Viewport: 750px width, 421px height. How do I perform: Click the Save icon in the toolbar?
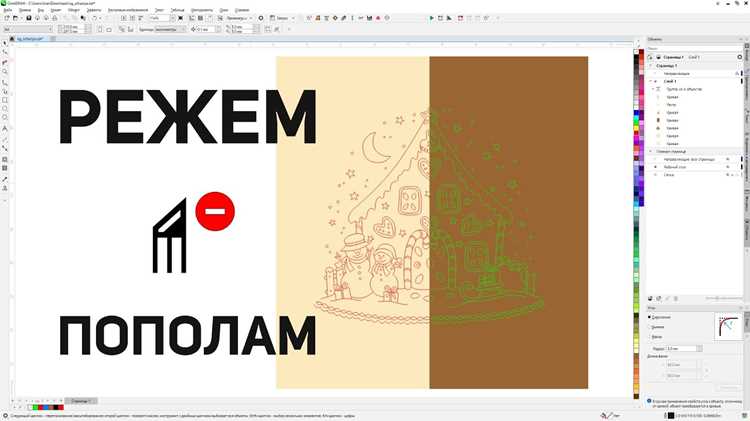pyautogui.click(x=29, y=18)
